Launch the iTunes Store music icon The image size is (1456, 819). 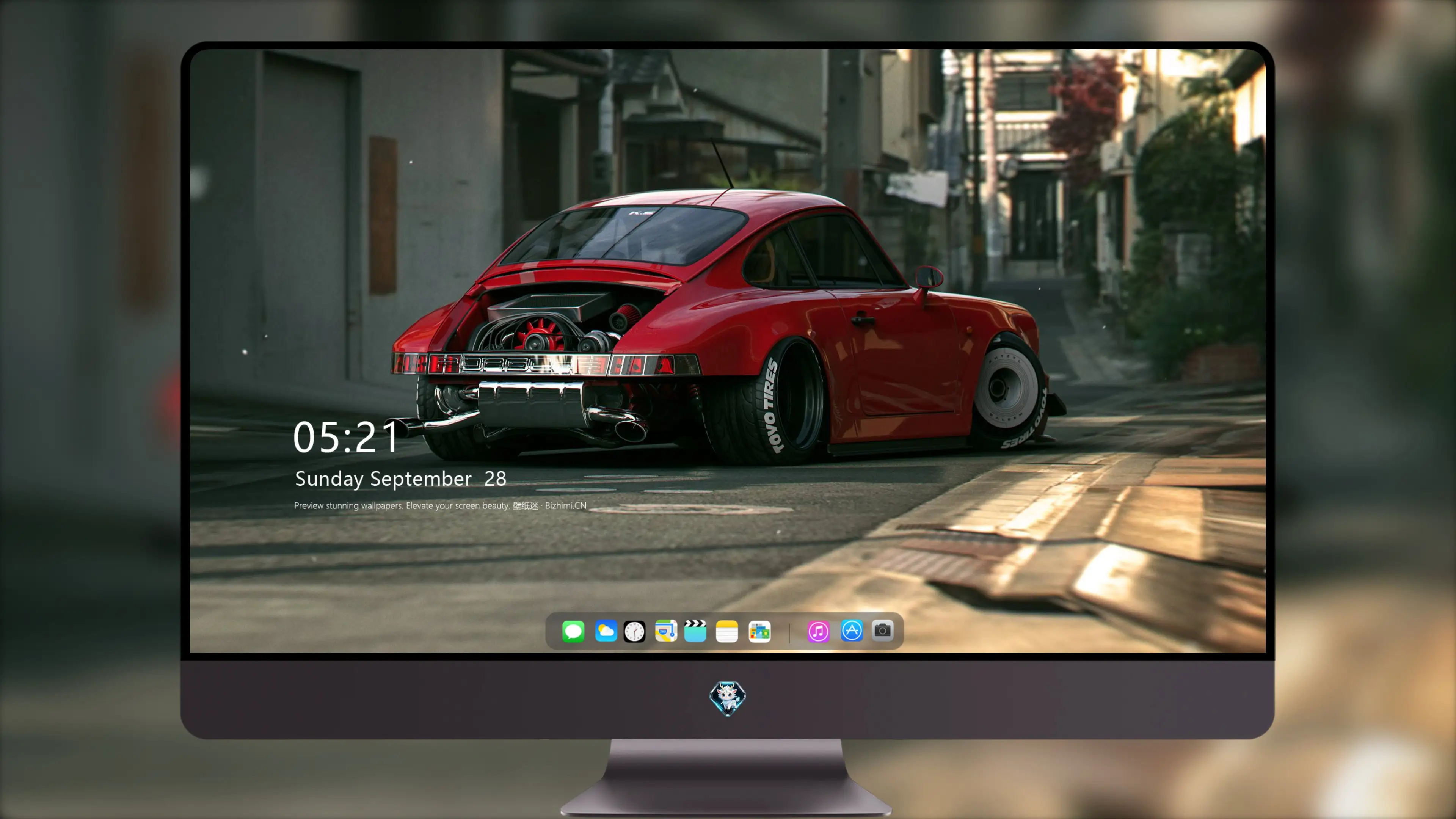pos(819,631)
